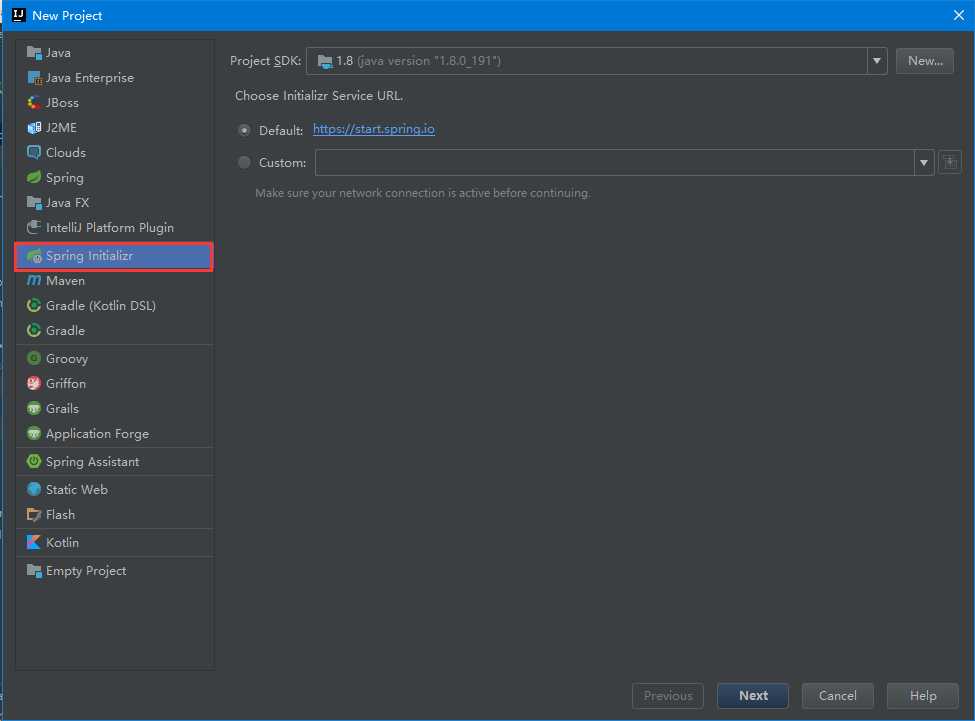Image resolution: width=975 pixels, height=721 pixels.
Task: Pick the IntelliJ Platform Plugin icon
Action: [x=34, y=227]
